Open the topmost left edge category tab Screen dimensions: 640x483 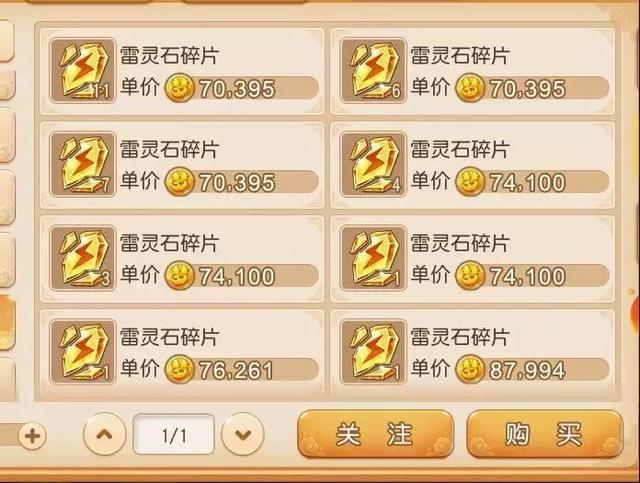tap(7, 40)
